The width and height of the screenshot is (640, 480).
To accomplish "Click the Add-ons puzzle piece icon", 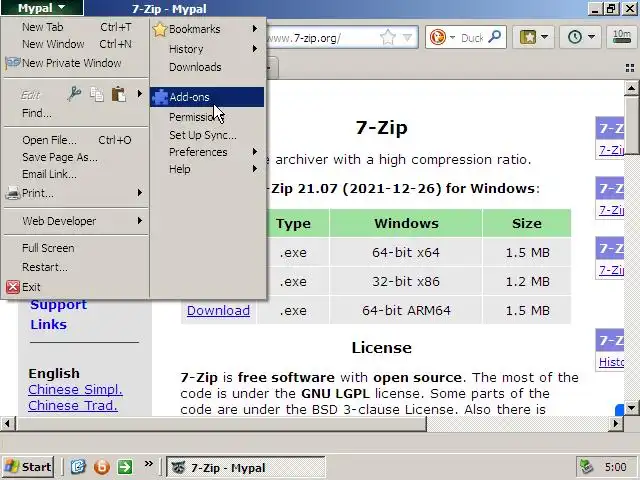I will (x=160, y=97).
